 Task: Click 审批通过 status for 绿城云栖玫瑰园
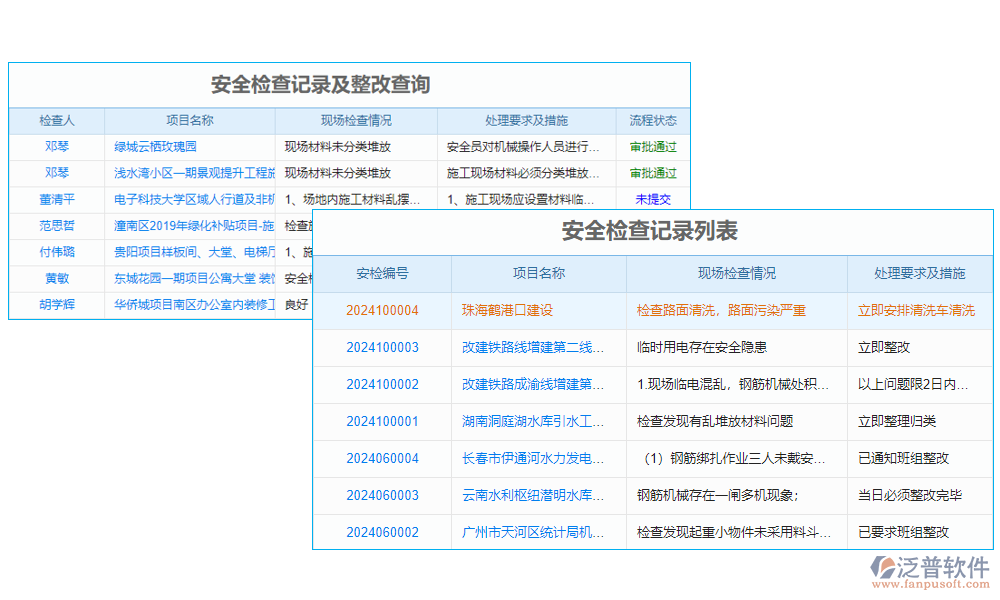pos(654,146)
